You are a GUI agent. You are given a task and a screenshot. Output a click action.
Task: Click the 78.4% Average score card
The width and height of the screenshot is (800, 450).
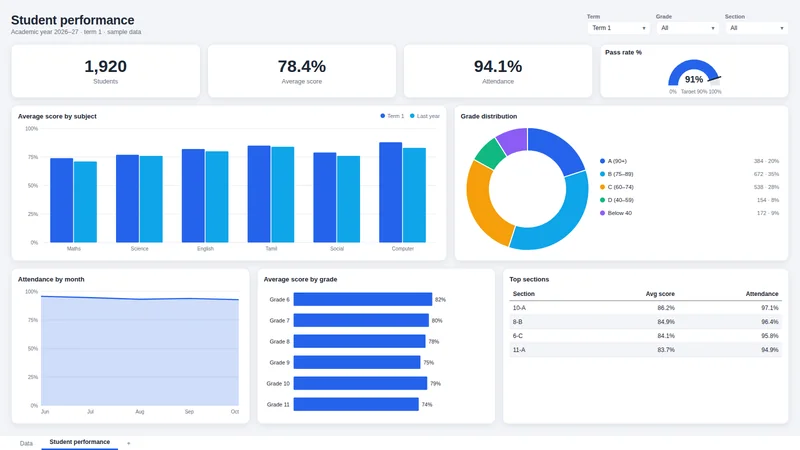pyautogui.click(x=302, y=71)
